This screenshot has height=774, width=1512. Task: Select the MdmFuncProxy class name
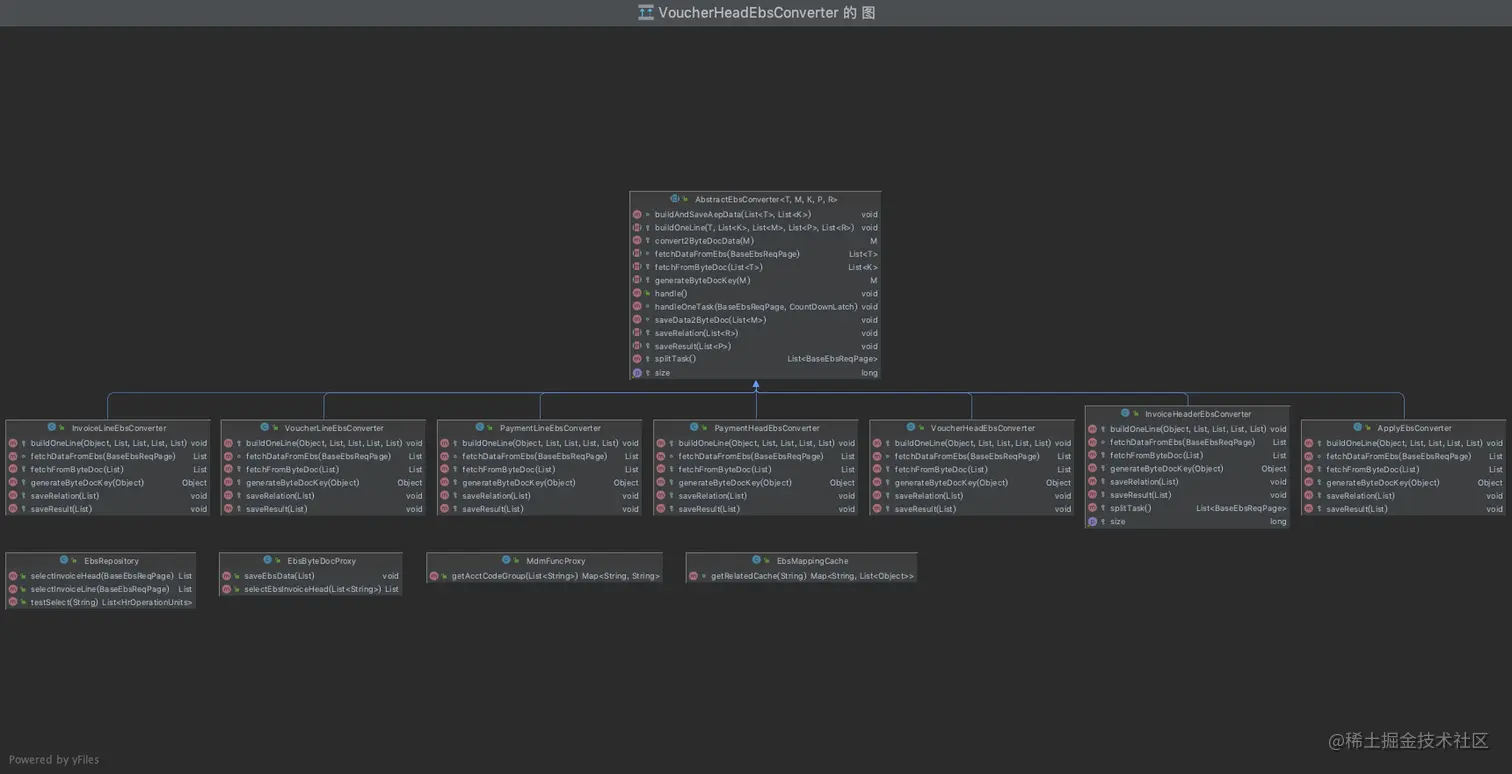(x=556, y=561)
